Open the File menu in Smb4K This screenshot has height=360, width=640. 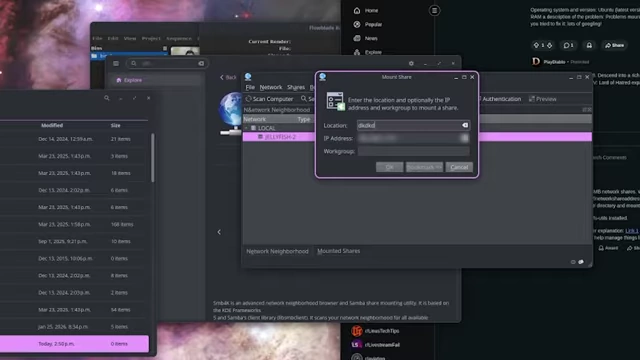click(x=250, y=87)
